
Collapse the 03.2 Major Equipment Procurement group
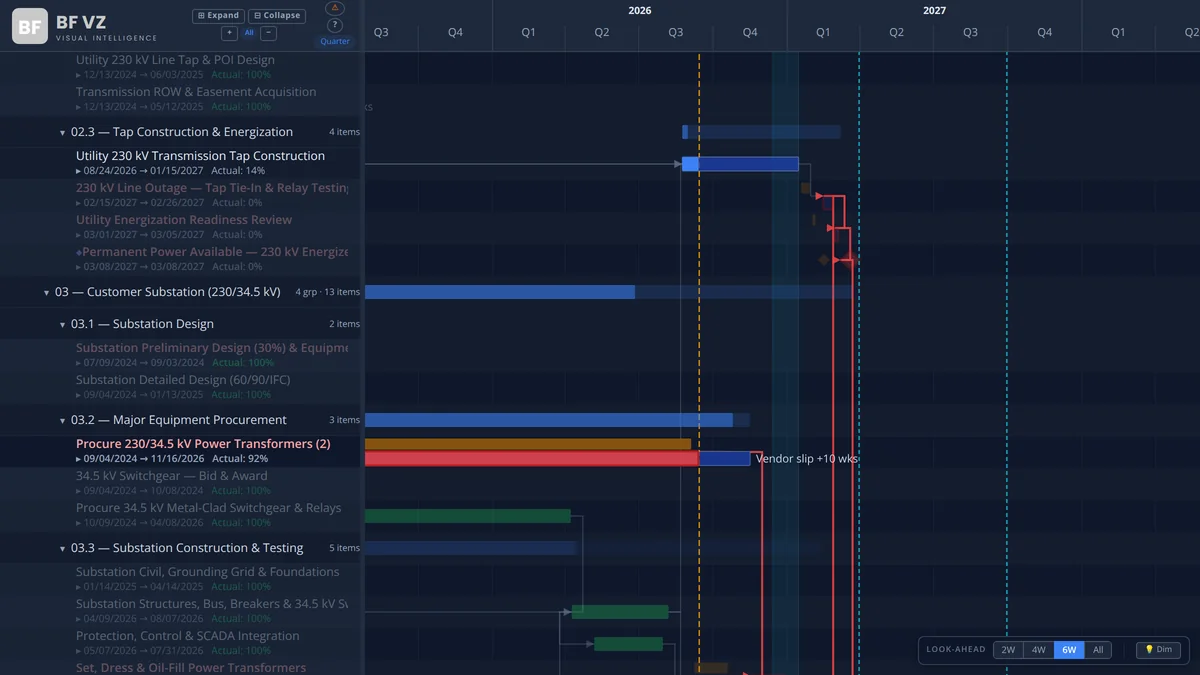(62, 420)
